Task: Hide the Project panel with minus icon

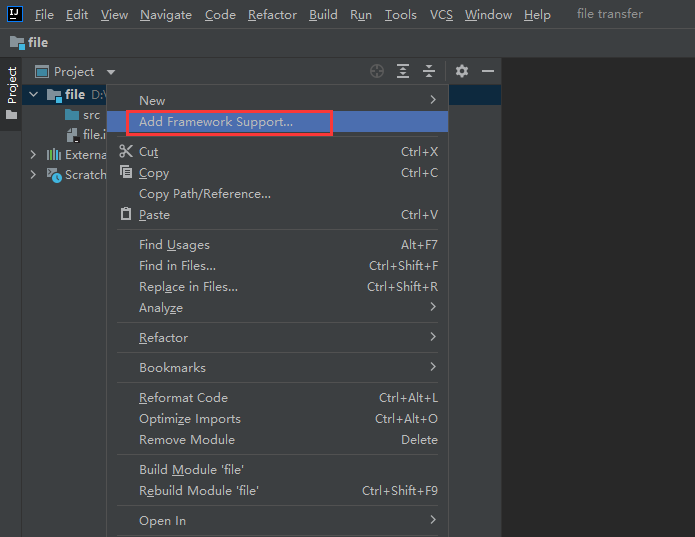Action: 488,71
